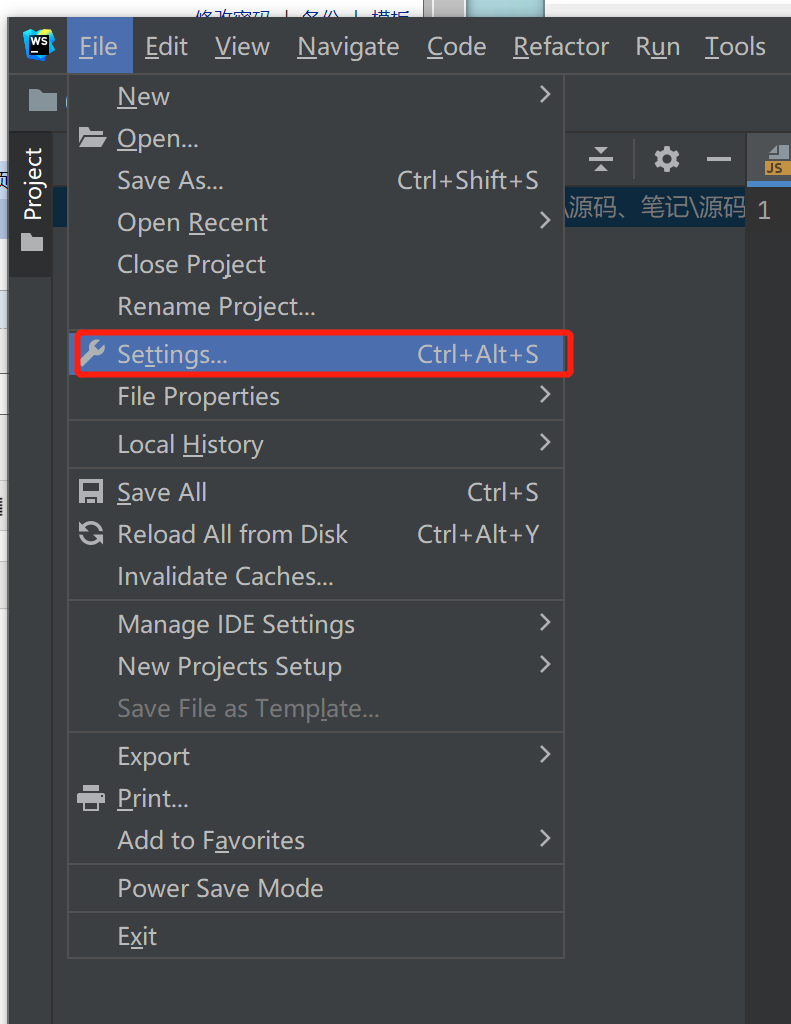Select Close Project

pyautogui.click(x=192, y=264)
